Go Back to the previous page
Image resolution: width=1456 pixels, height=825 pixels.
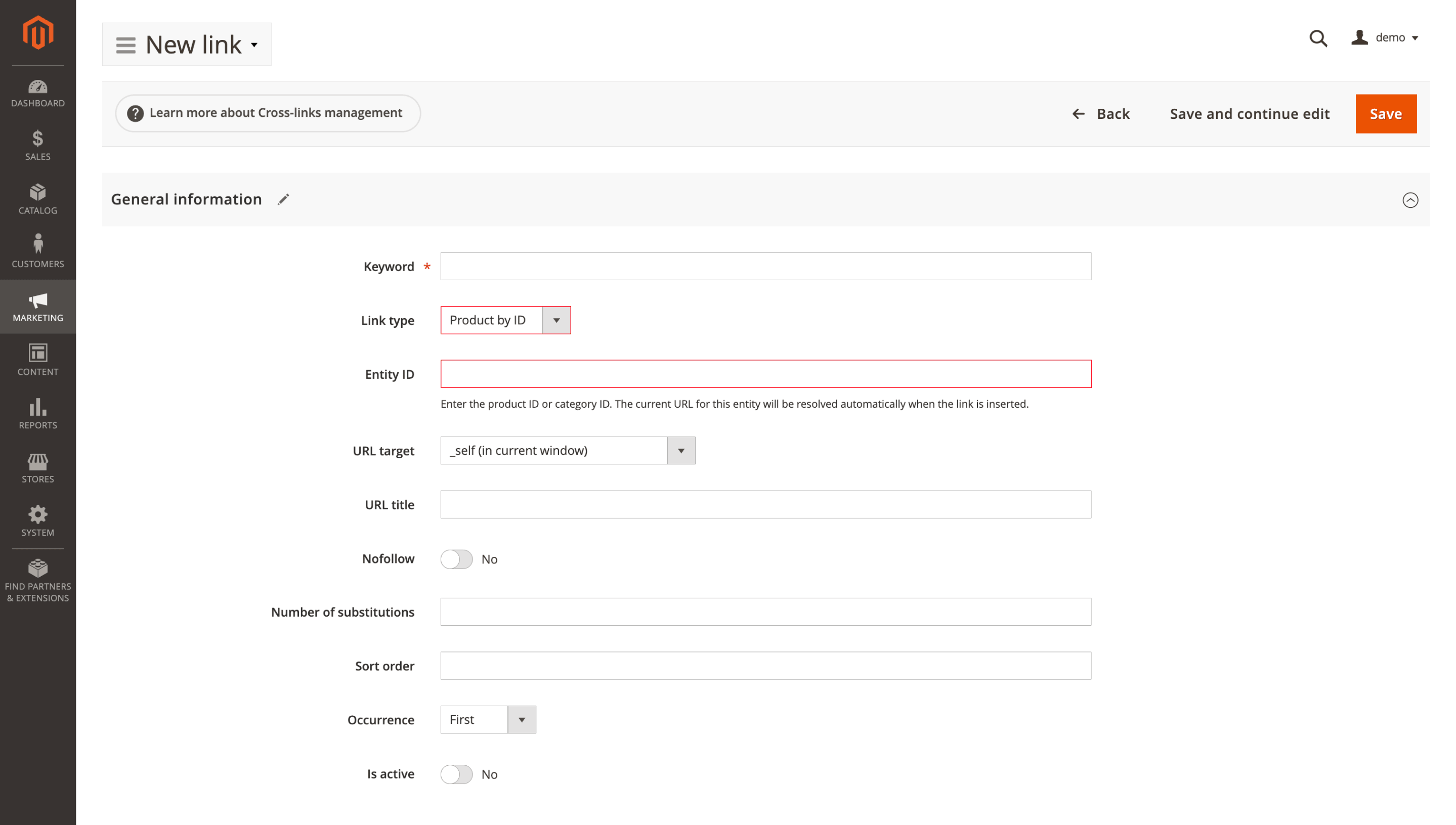pos(1101,114)
